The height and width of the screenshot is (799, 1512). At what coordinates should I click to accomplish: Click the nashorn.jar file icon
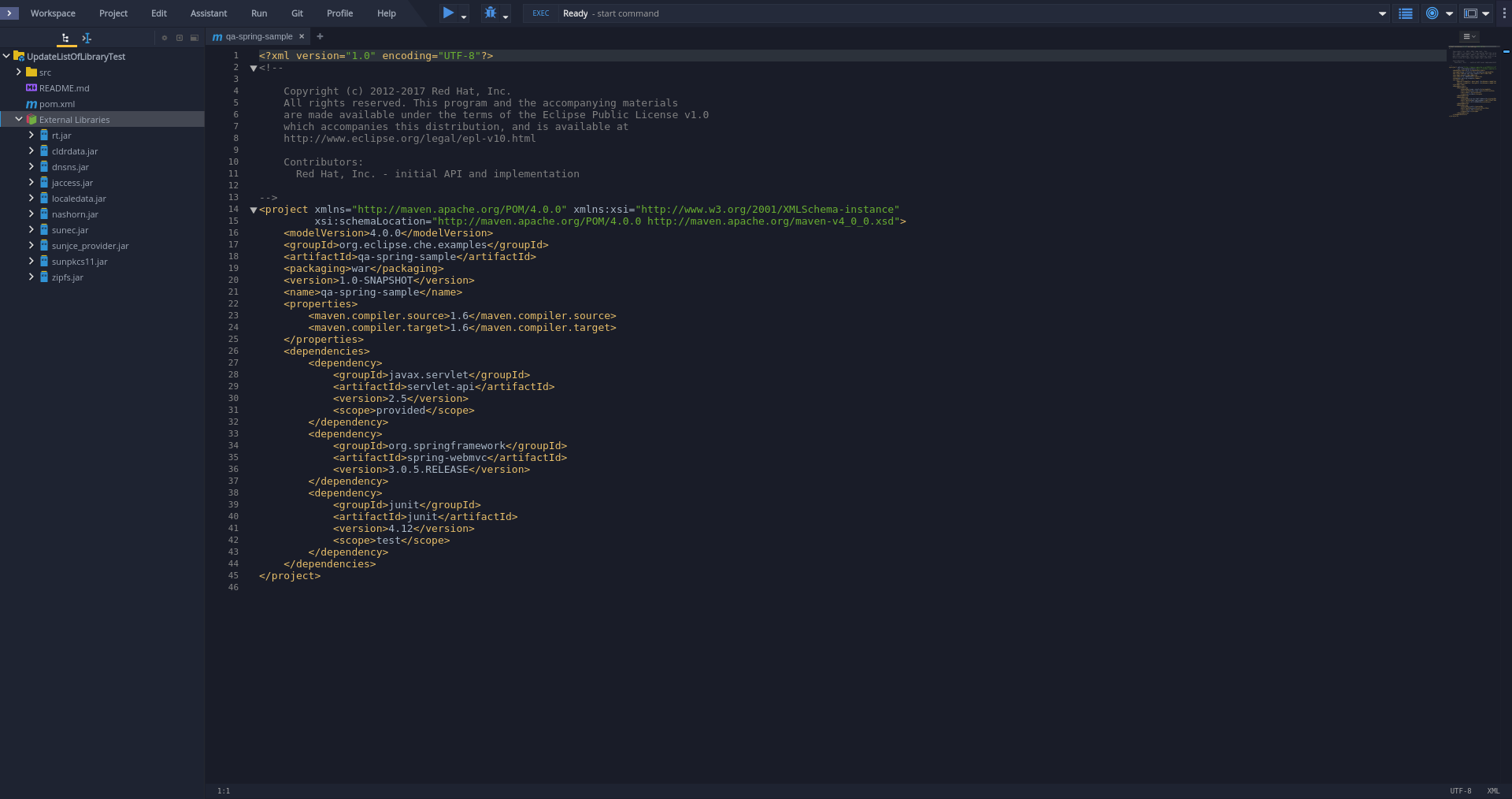[44, 214]
